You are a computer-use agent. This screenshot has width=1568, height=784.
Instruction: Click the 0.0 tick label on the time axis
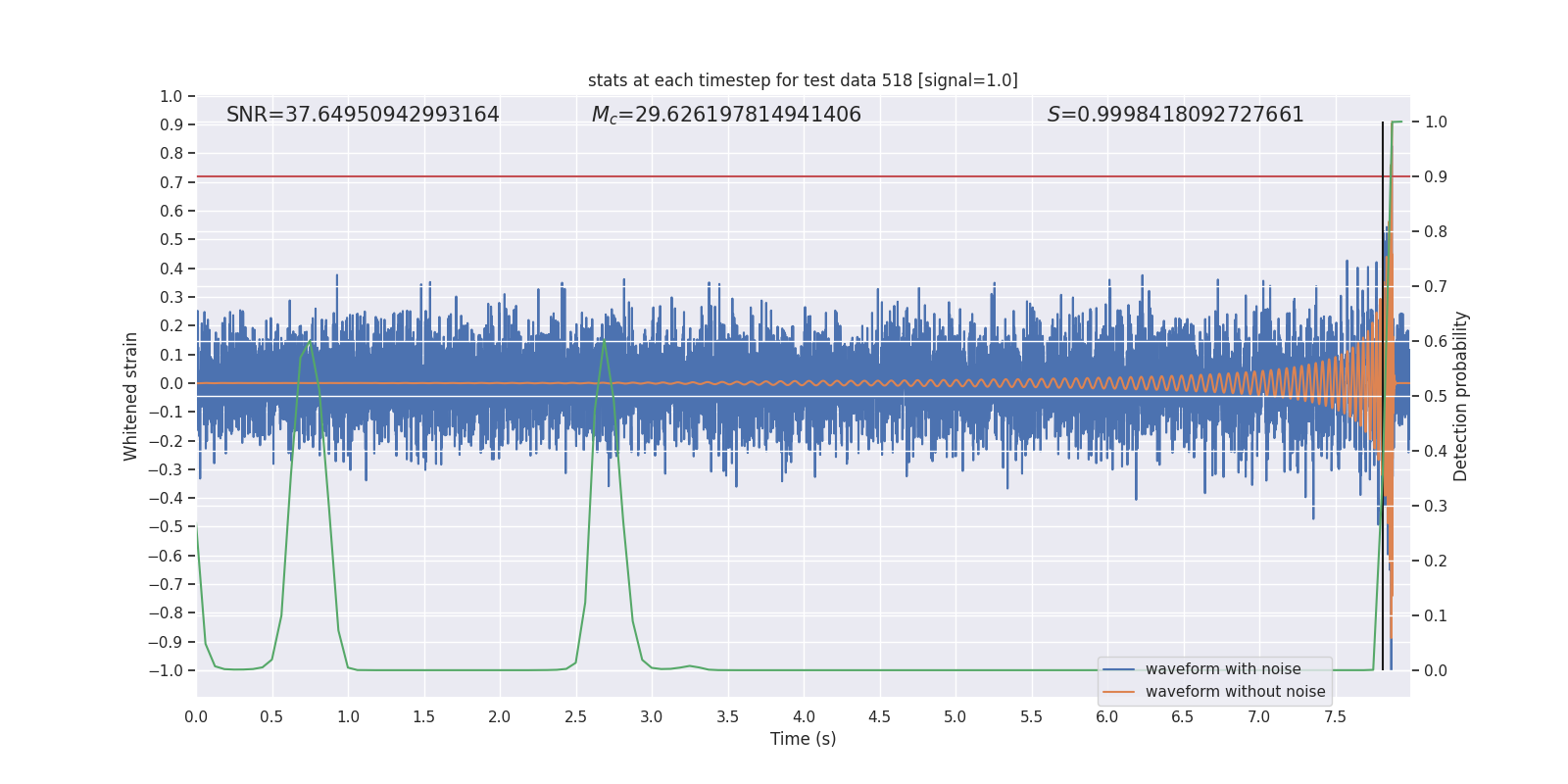click(196, 717)
